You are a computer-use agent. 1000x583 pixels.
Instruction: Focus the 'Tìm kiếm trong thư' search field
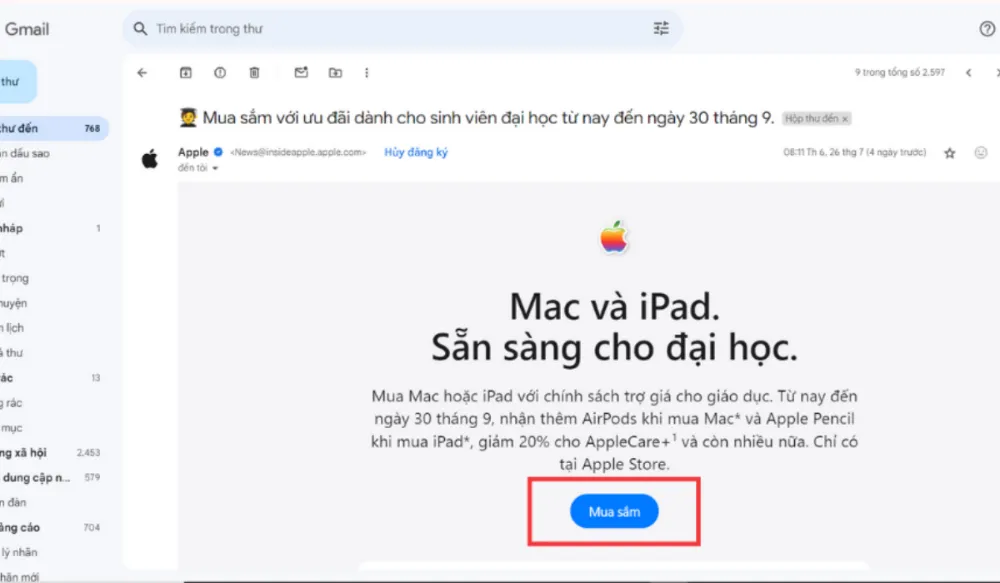[402, 29]
